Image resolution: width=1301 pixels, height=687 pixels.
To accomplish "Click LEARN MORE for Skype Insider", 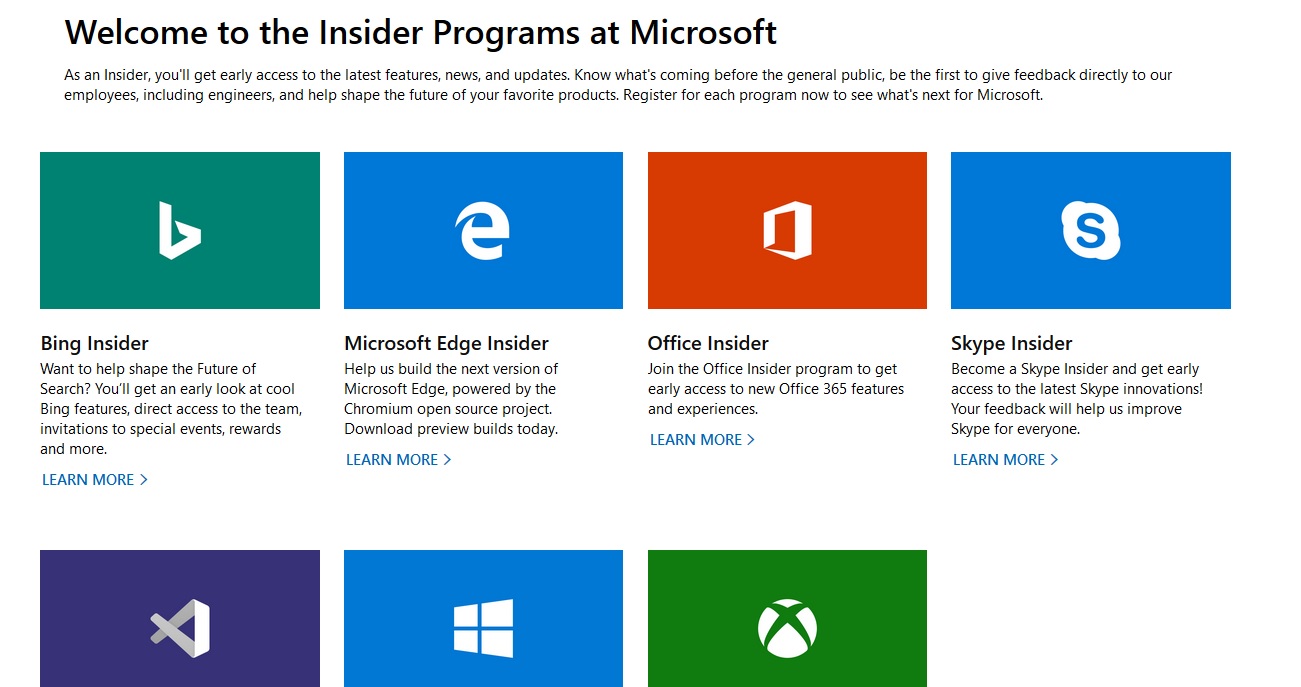I will pyautogui.click(x=999, y=459).
